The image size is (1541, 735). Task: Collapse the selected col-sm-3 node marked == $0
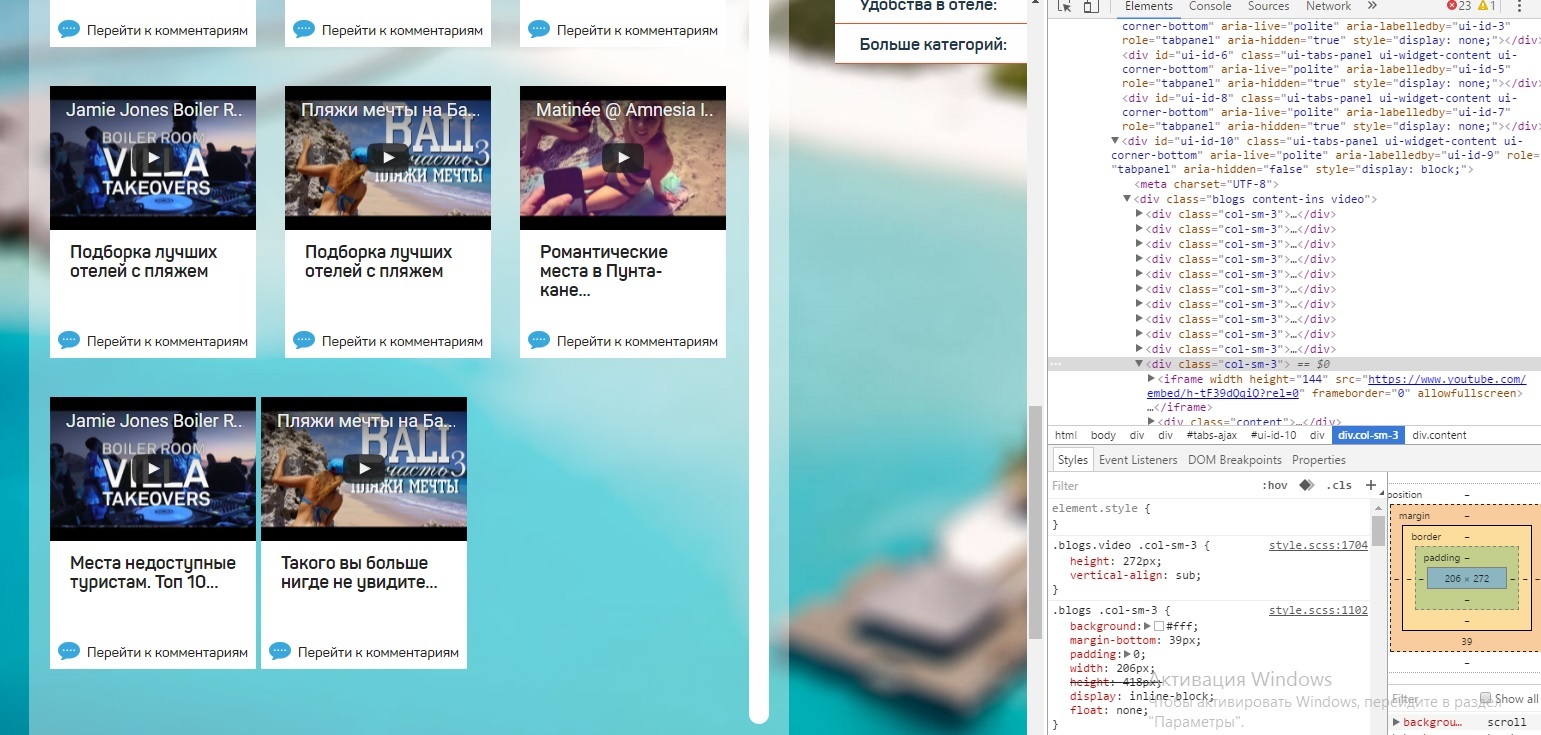click(1139, 364)
